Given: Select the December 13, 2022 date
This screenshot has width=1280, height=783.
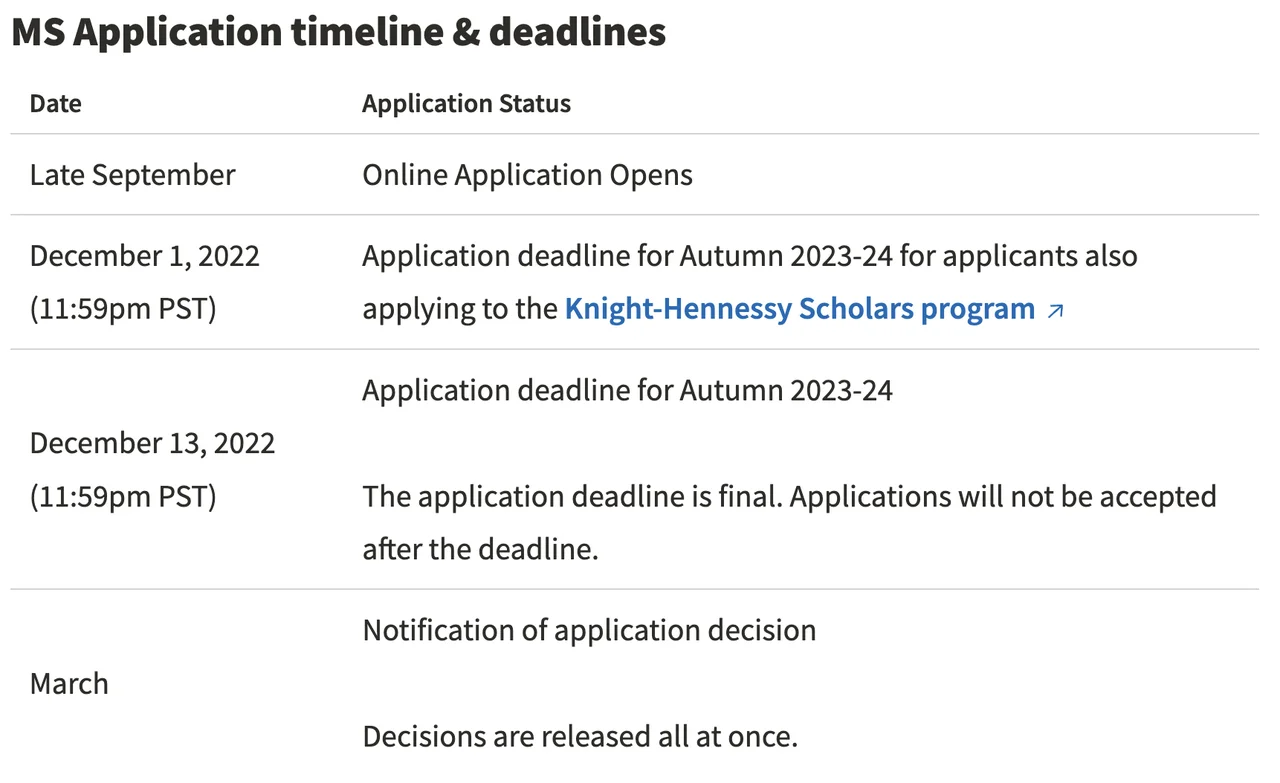Looking at the screenshot, I should coord(152,443).
